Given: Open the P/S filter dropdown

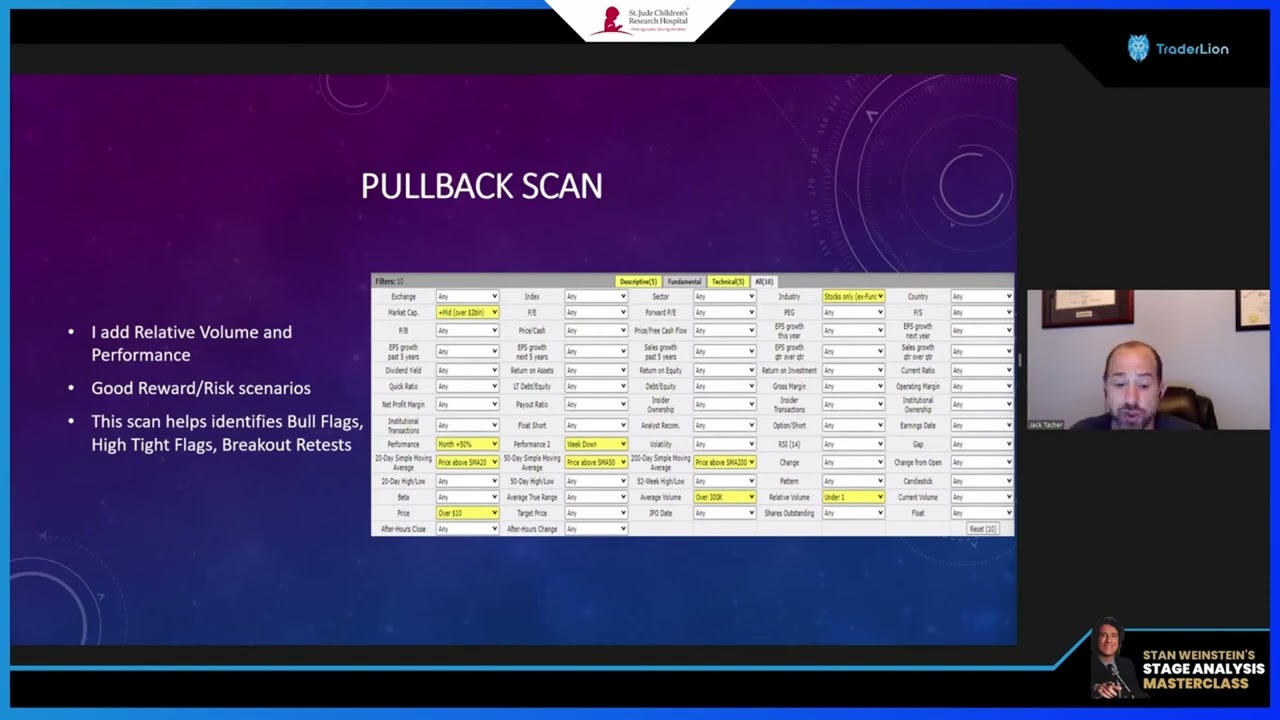Looking at the screenshot, I should 982,313.
